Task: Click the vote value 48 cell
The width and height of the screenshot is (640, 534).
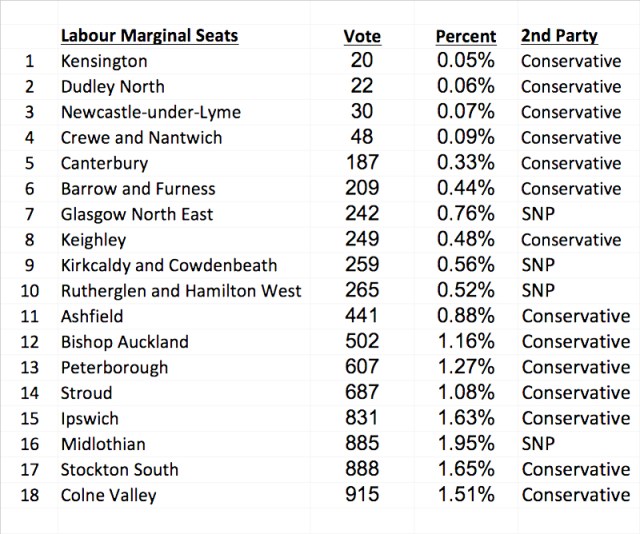Action: click(361, 138)
